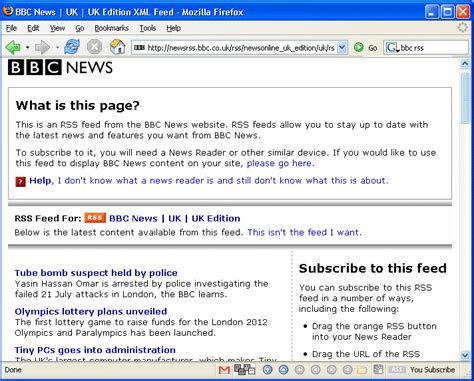Reload the page with the blue arrows

tap(72, 47)
